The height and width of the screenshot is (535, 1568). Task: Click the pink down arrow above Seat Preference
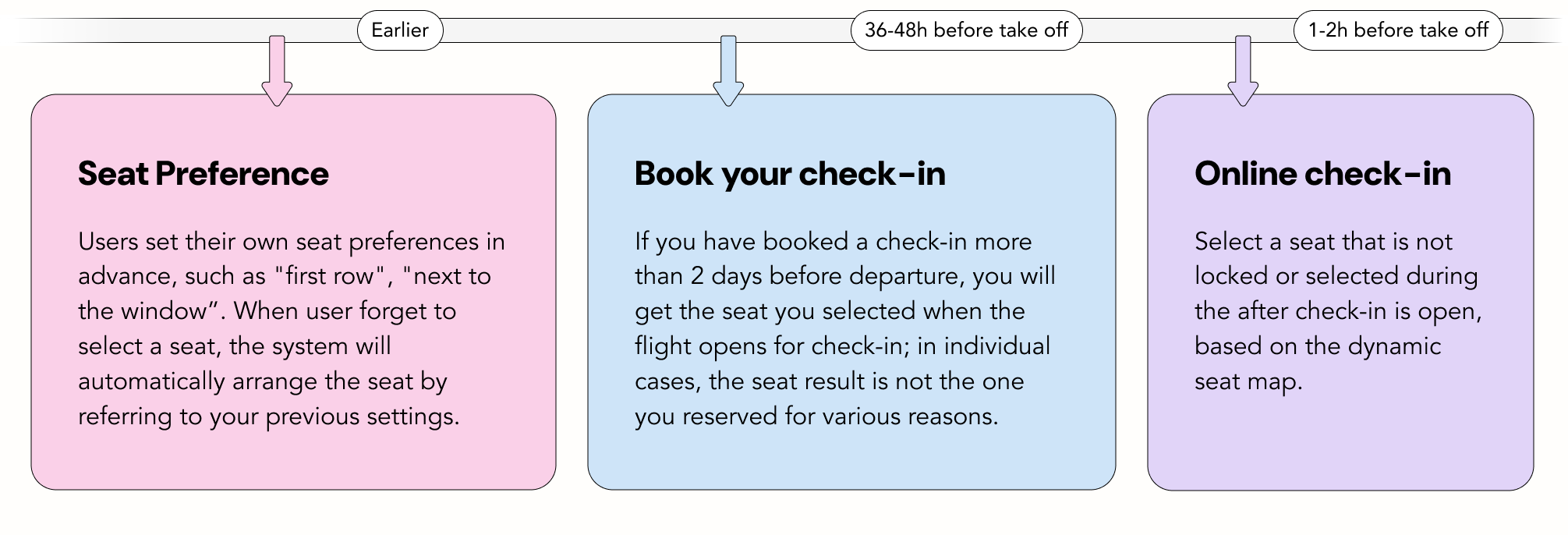point(277,72)
